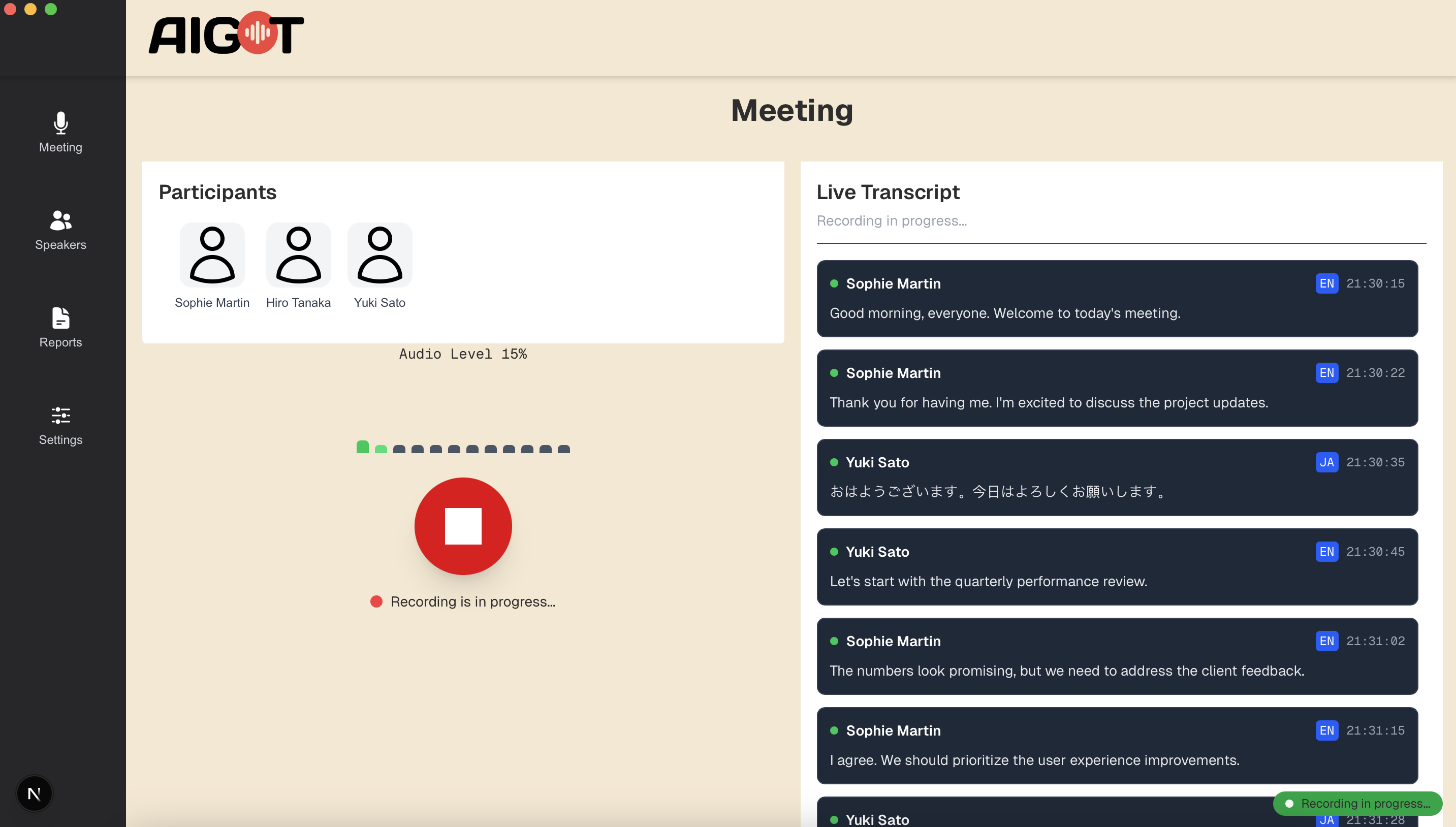This screenshot has width=1456, height=827.
Task: Click the Live Transcript heading
Action: tap(888, 192)
